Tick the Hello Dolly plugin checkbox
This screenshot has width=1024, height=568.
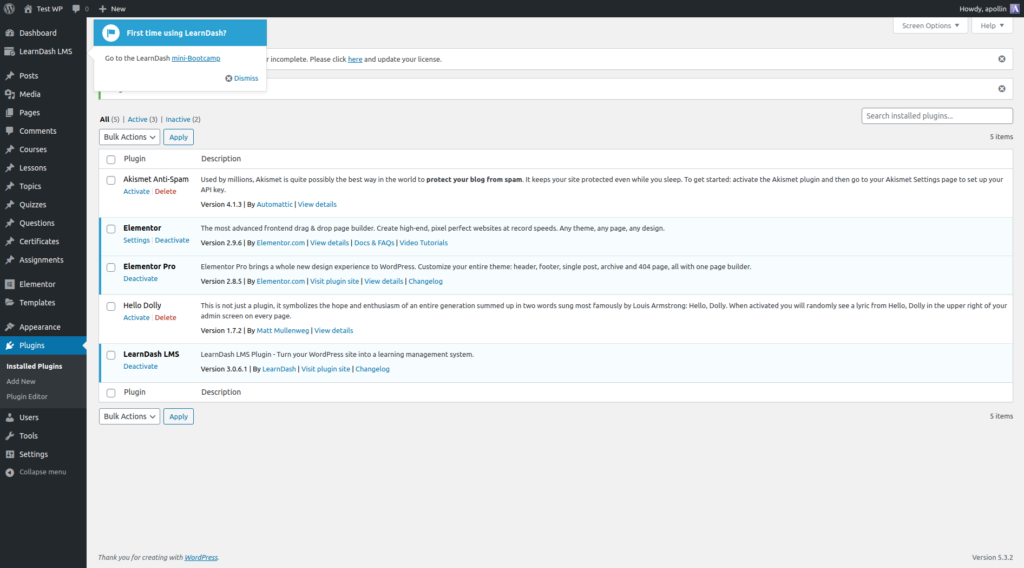click(x=111, y=306)
